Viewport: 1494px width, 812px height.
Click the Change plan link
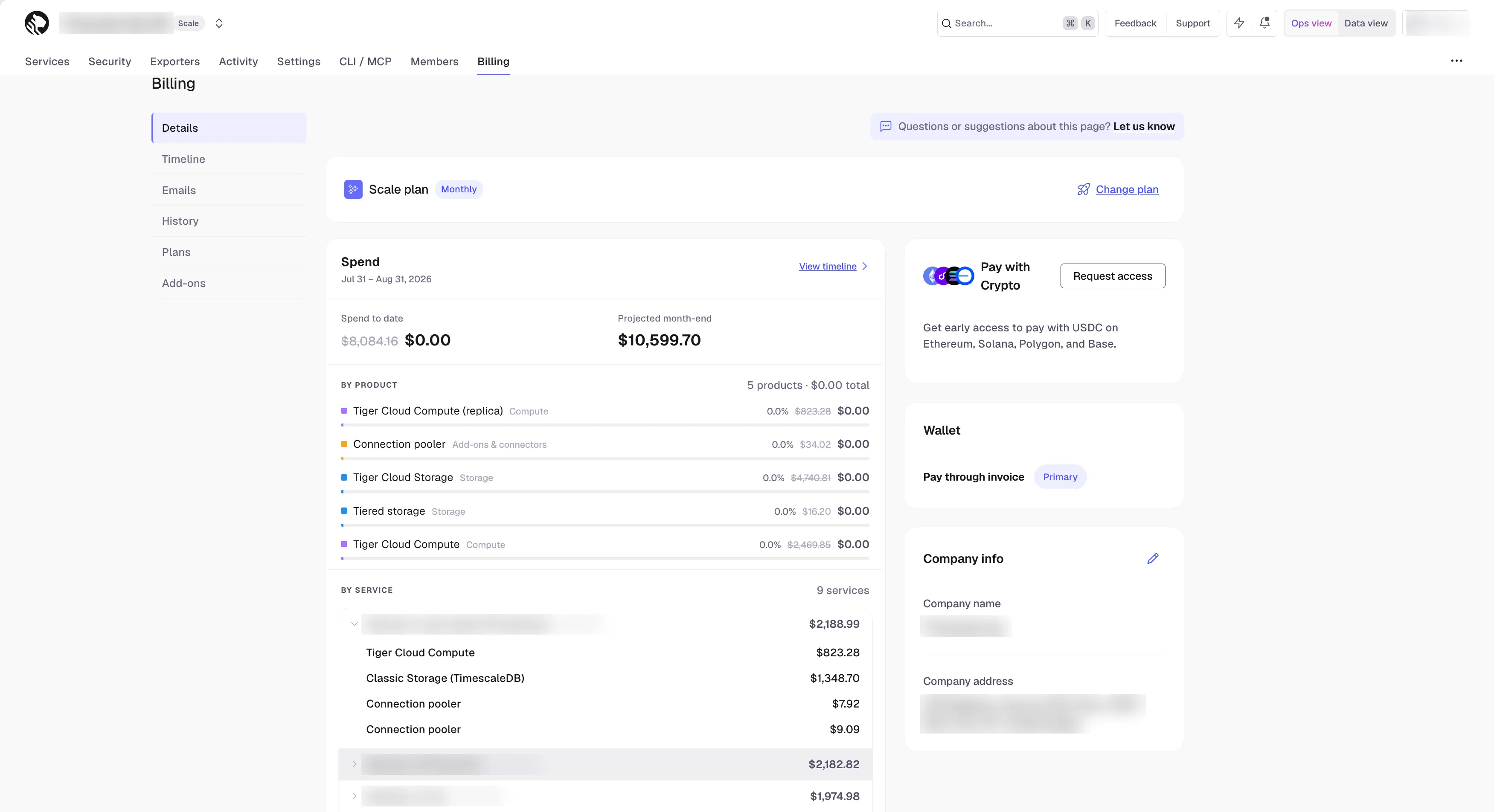[x=1127, y=189]
